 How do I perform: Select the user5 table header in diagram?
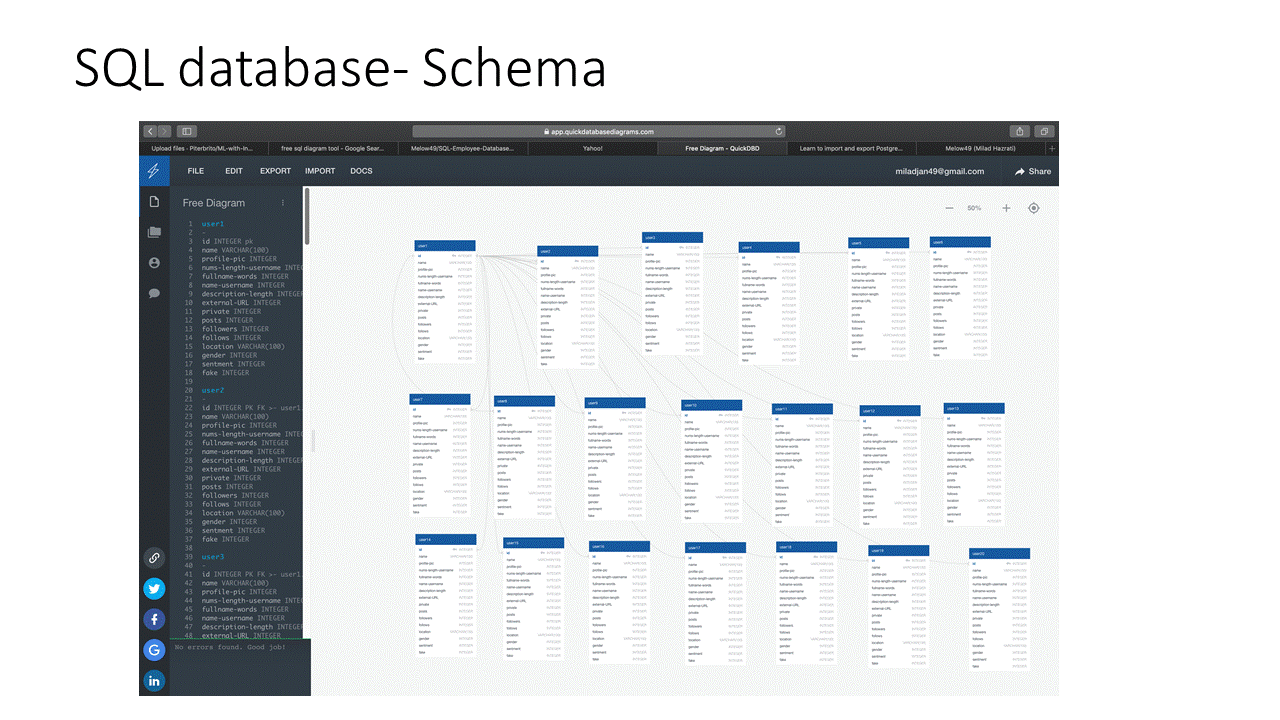click(879, 243)
